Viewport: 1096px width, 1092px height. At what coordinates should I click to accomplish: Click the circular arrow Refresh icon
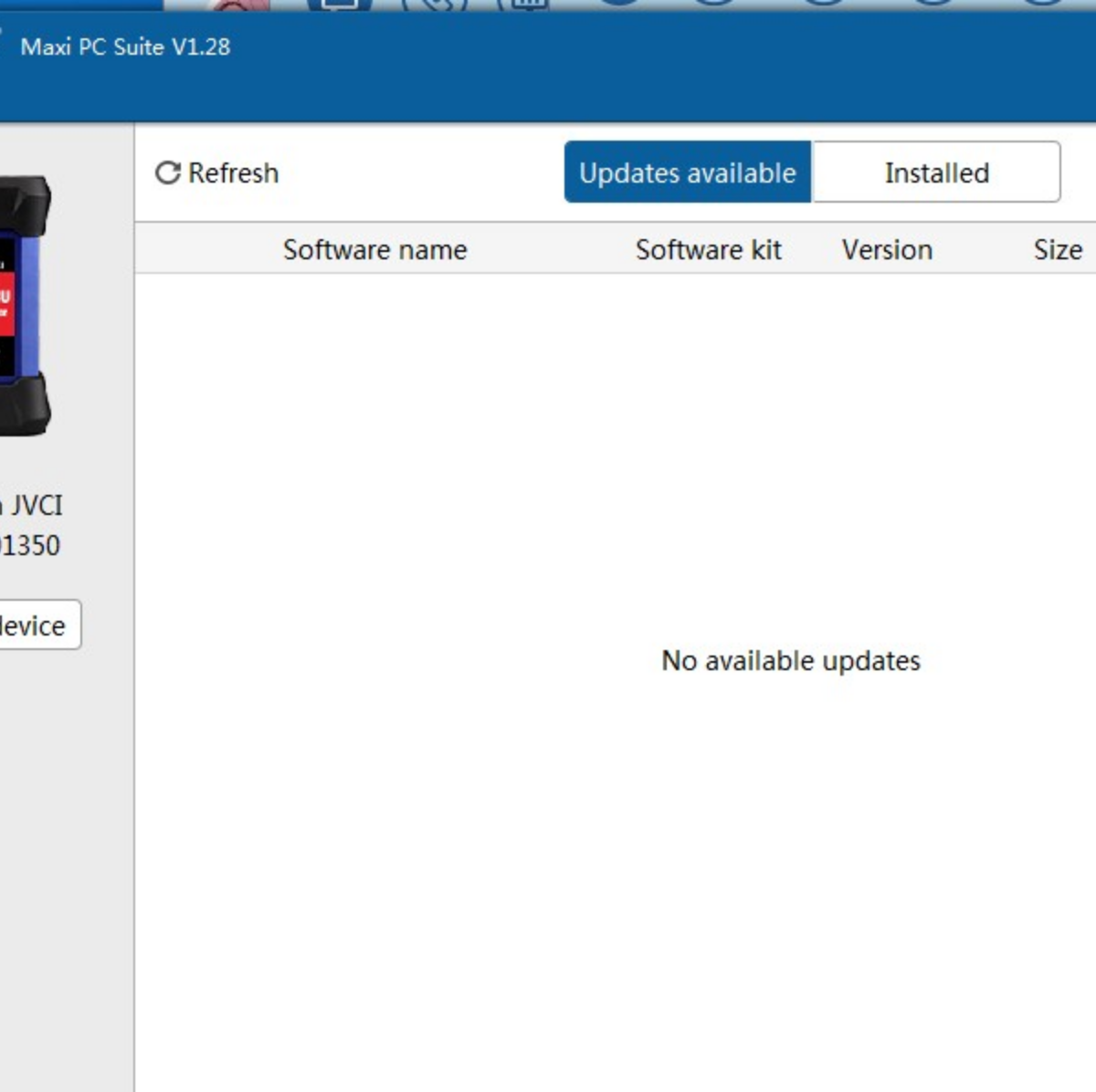pyautogui.click(x=167, y=173)
